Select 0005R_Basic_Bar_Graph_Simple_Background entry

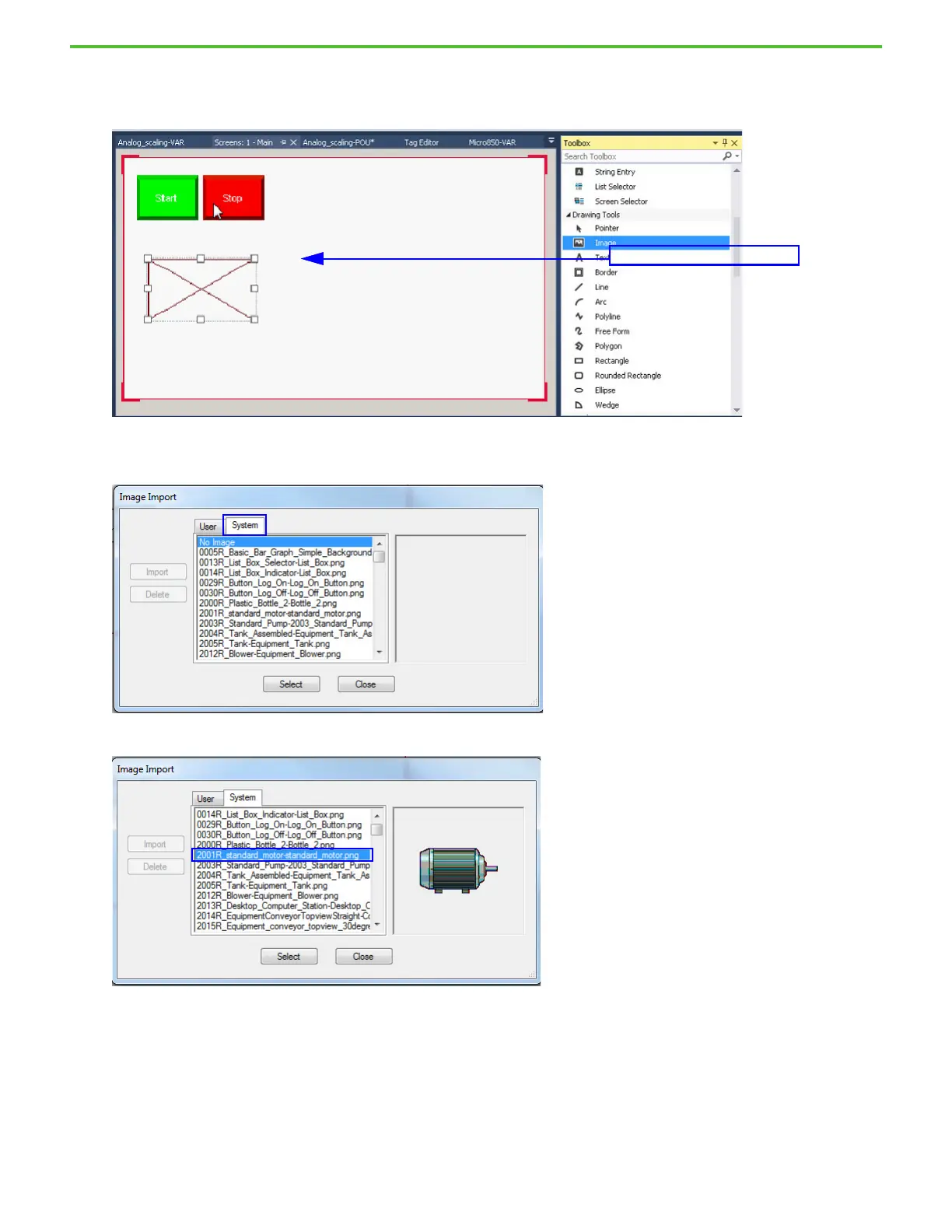point(285,552)
